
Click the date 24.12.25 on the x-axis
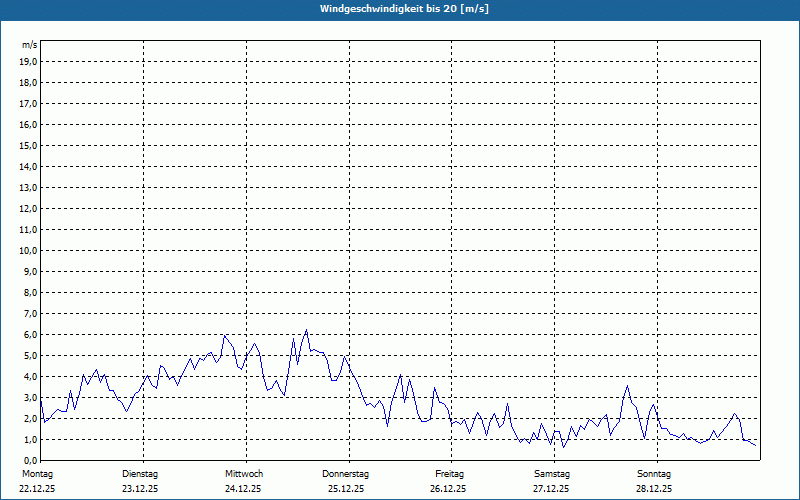tap(243, 489)
